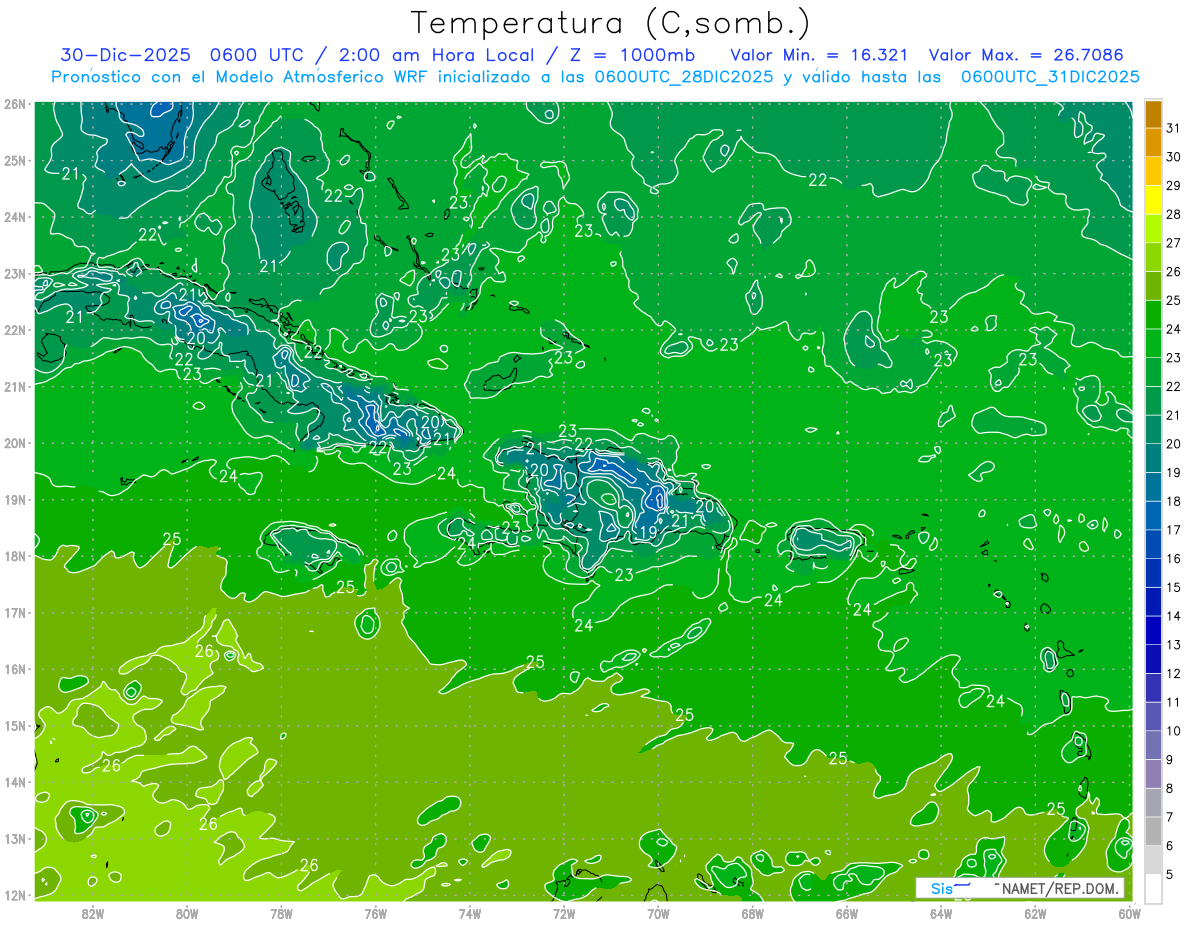Click the "62W" longitude axis label

[x=1035, y=913]
